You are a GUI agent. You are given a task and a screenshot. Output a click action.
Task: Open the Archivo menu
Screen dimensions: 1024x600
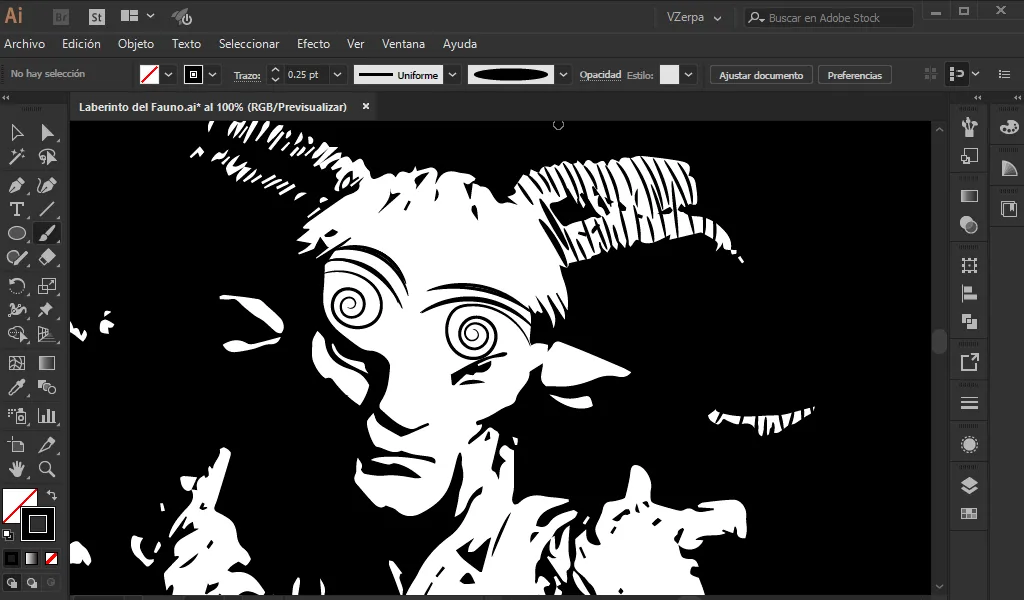pyautogui.click(x=25, y=44)
